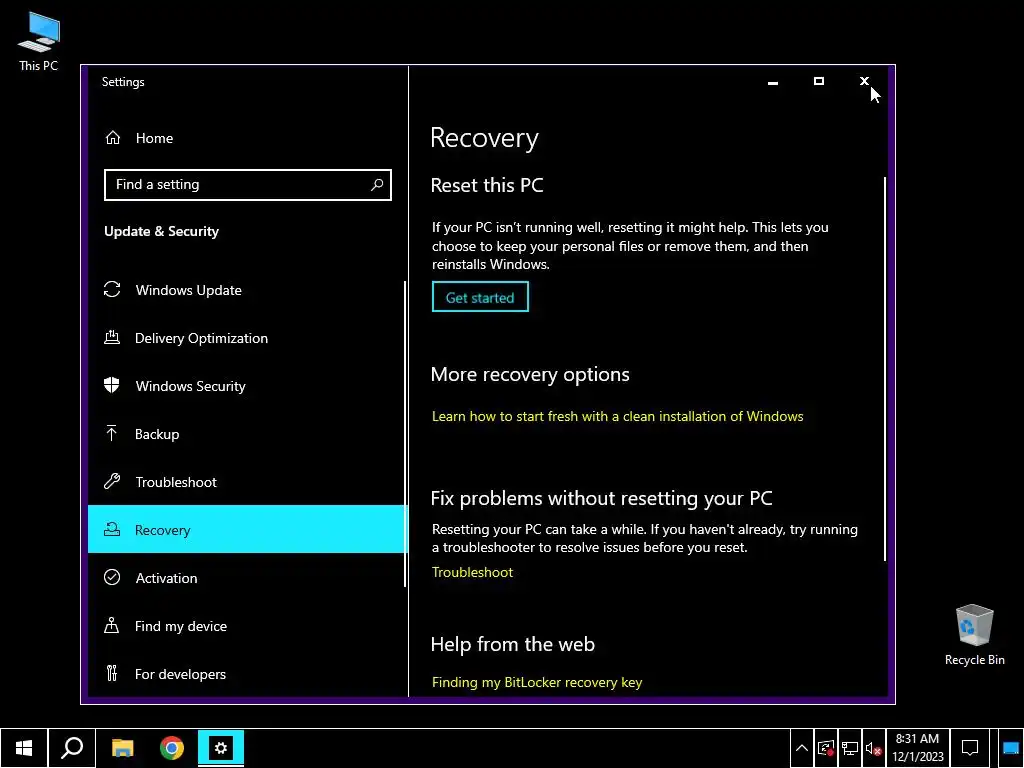Click the Update & Security heading
Viewport: 1024px width, 768px height.
[x=161, y=231]
